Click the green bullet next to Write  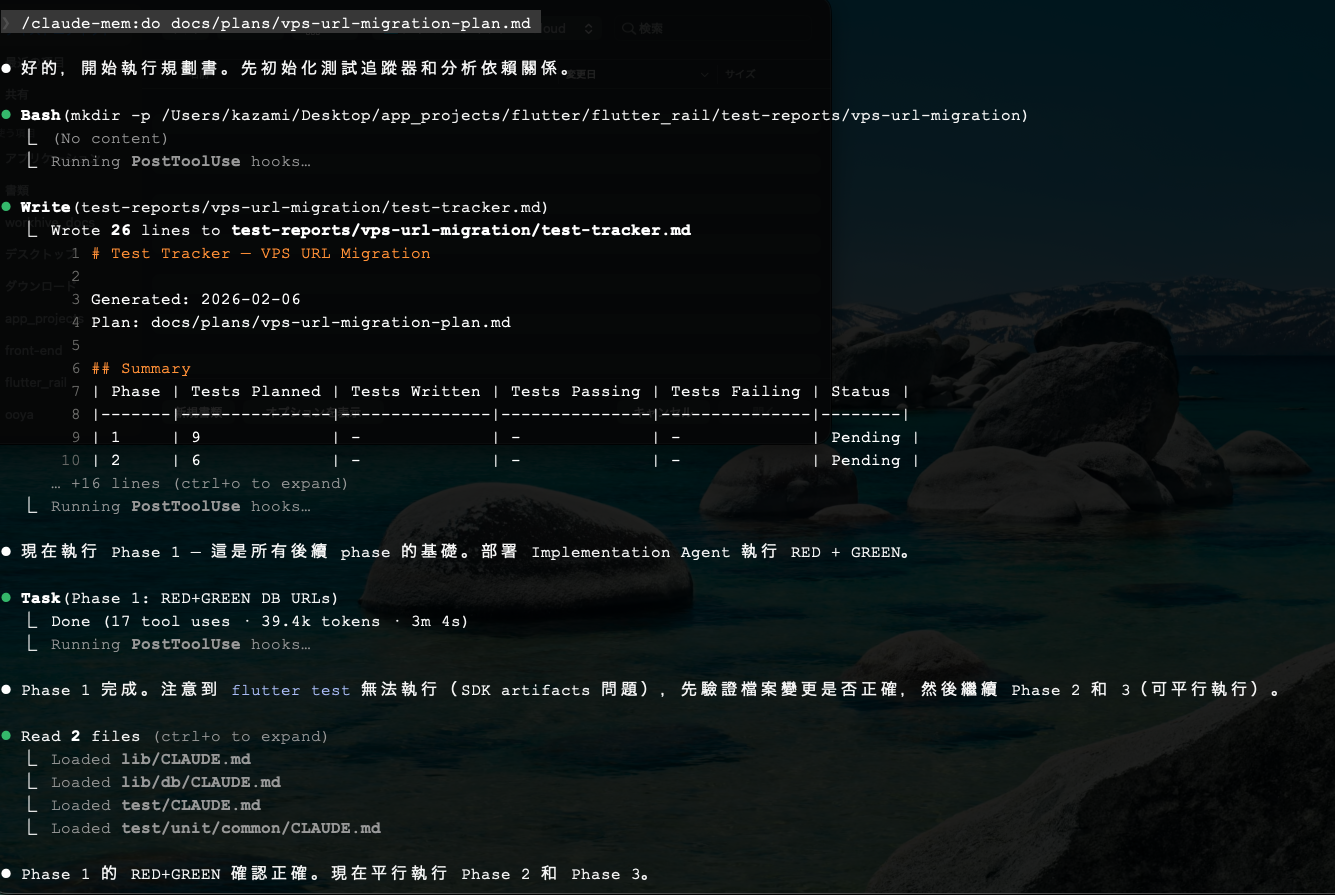tap(7, 207)
